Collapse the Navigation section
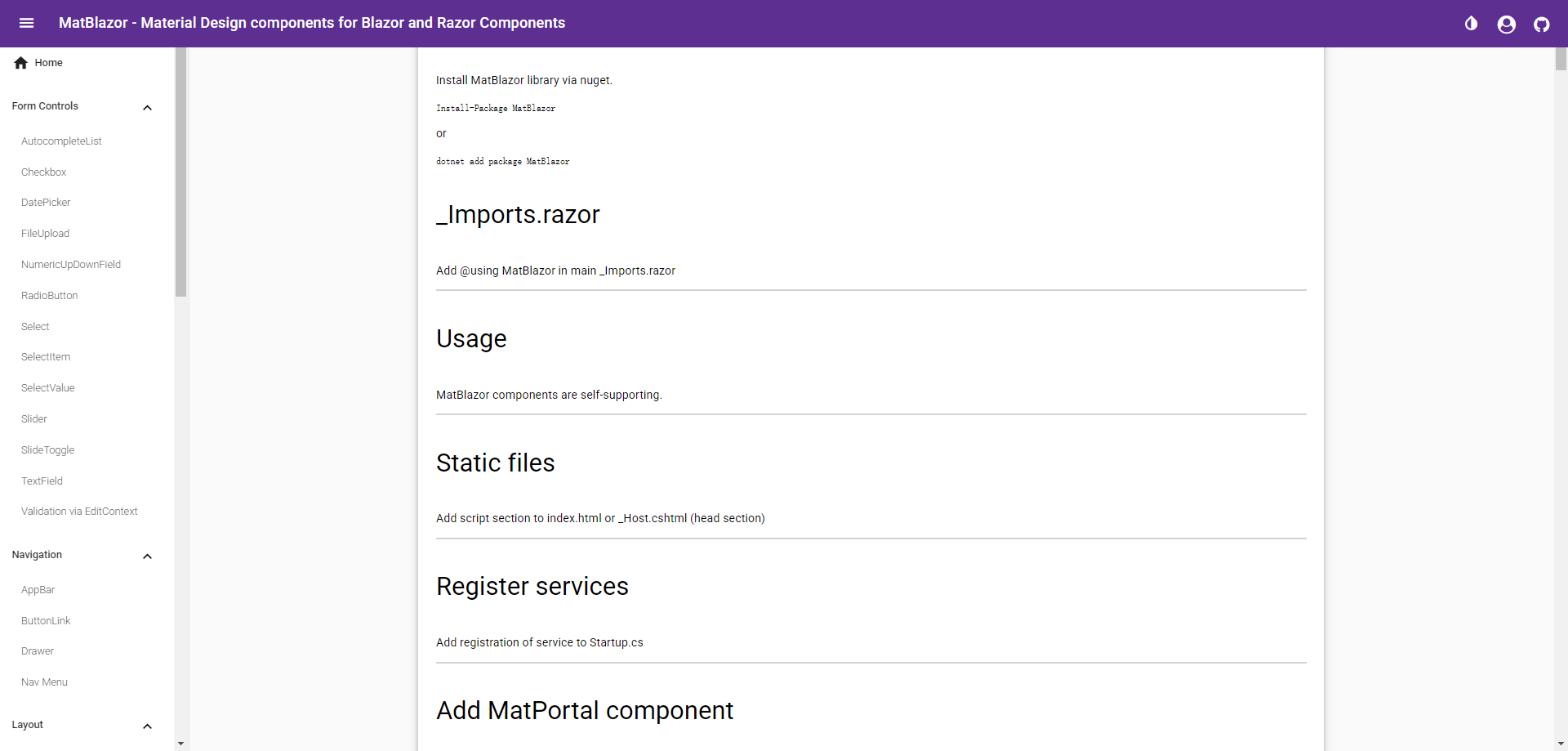Screen dimensions: 1568x751 pos(147,557)
